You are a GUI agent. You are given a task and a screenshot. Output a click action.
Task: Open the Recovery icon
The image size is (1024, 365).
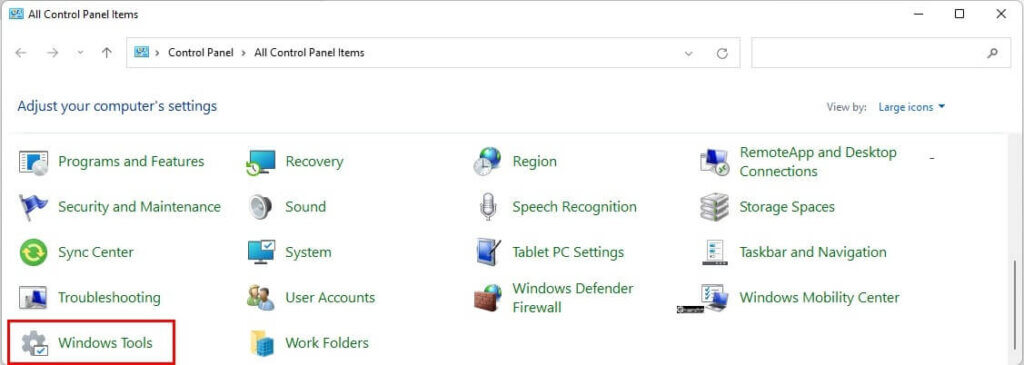261,162
